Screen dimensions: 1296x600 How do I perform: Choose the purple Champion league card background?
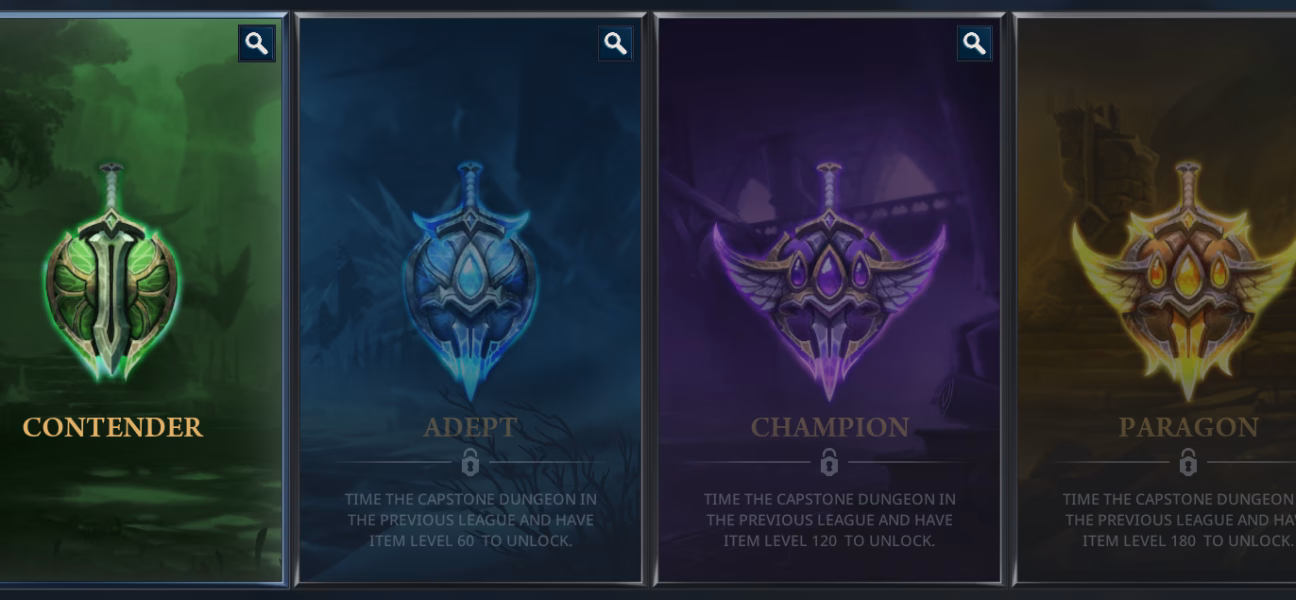[x=829, y=300]
